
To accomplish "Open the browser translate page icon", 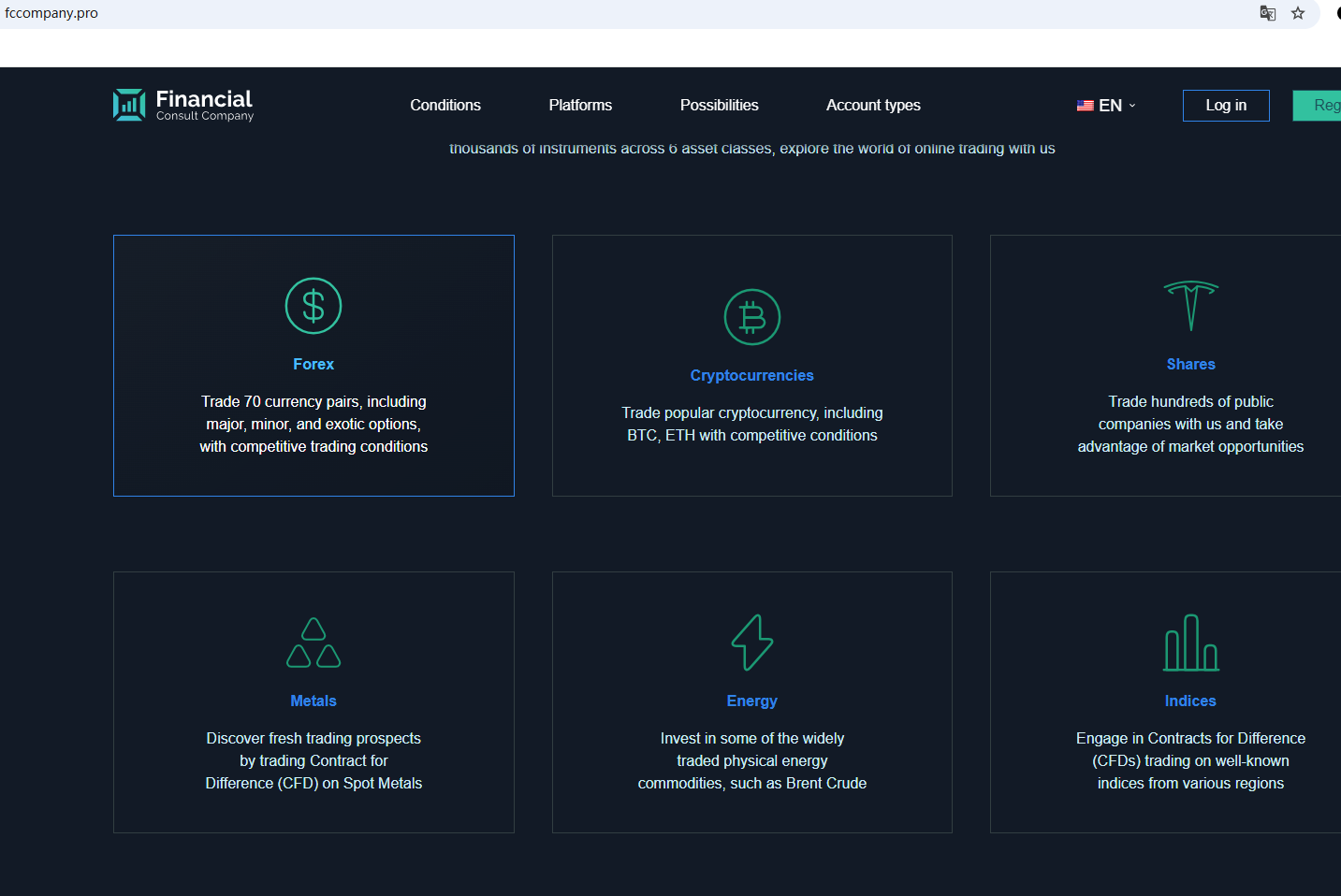I will [x=1268, y=13].
